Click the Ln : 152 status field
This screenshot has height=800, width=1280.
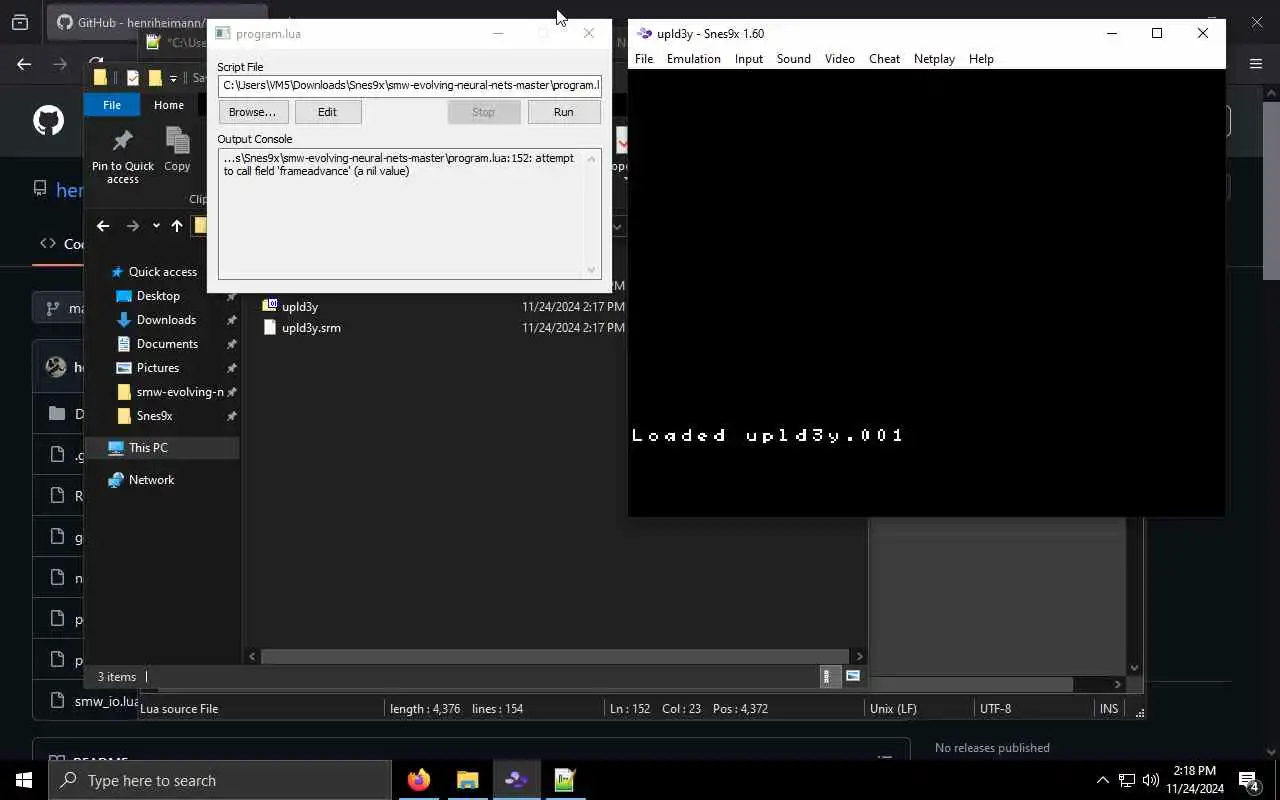(630, 709)
